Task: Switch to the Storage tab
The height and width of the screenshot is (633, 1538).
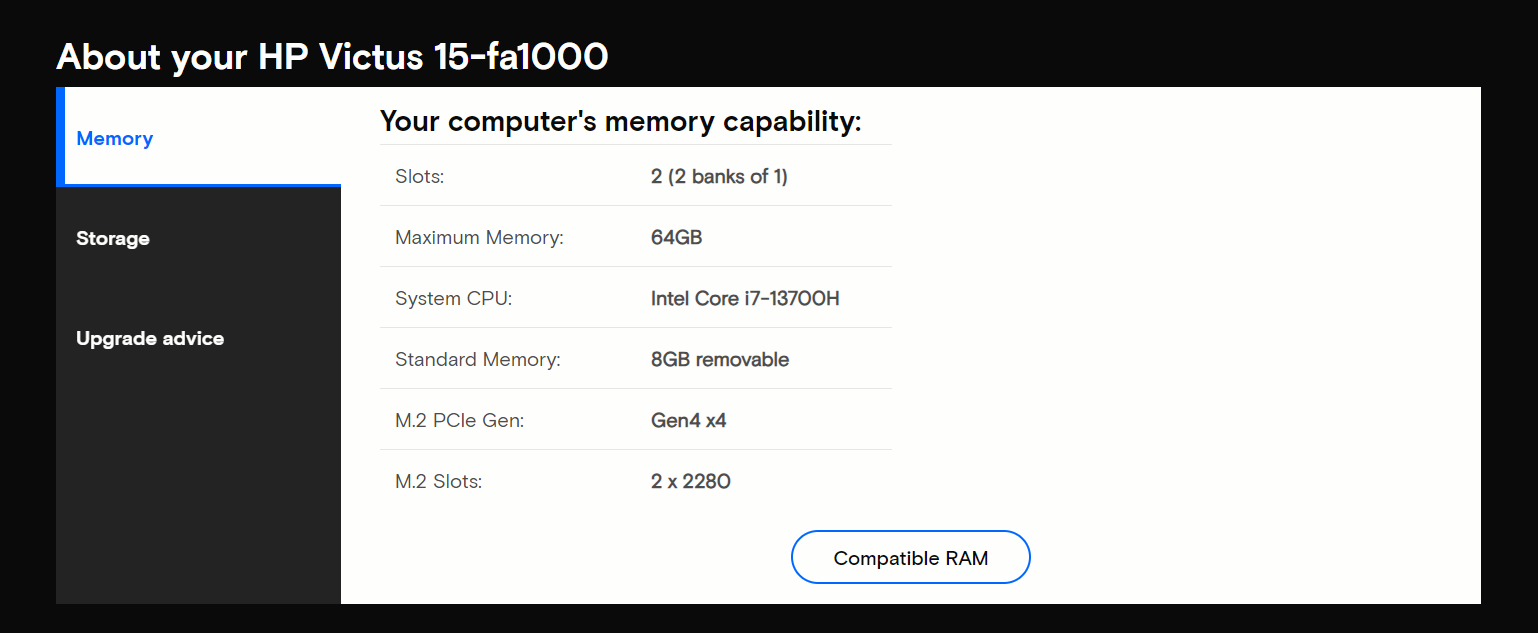Action: click(198, 238)
